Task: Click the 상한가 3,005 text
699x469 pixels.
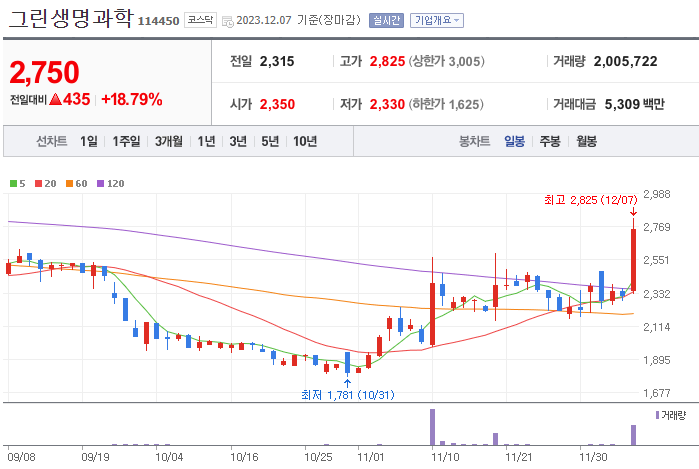Action: click(x=447, y=62)
